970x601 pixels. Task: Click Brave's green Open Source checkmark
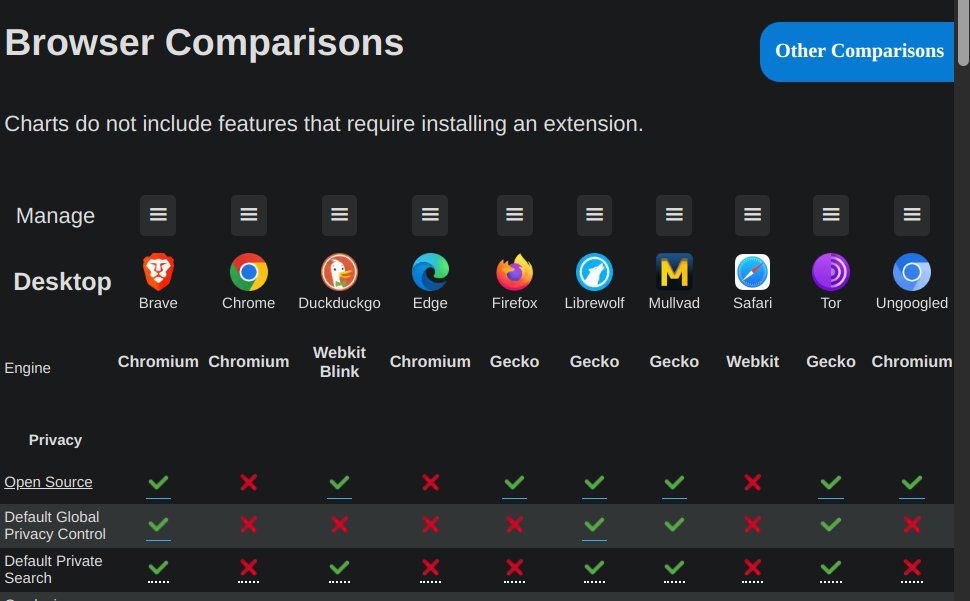coord(158,482)
